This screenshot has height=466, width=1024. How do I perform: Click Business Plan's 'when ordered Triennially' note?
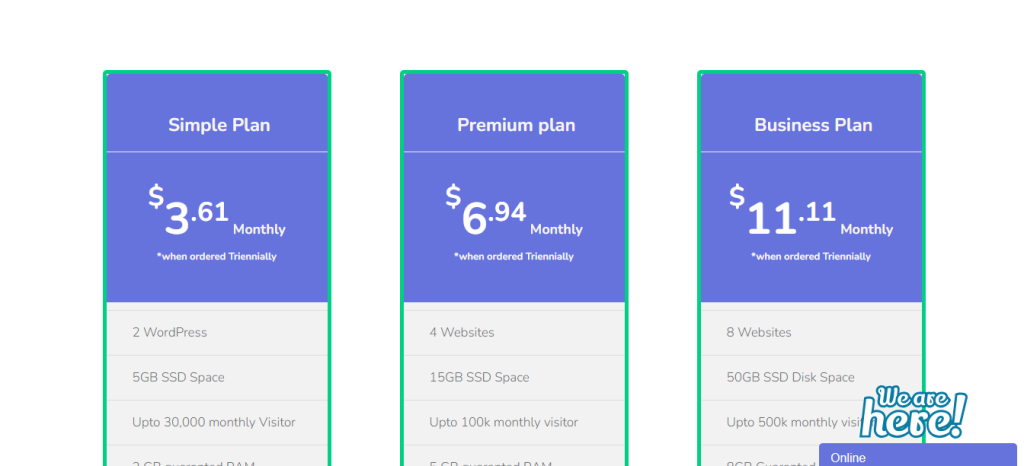[811, 257]
